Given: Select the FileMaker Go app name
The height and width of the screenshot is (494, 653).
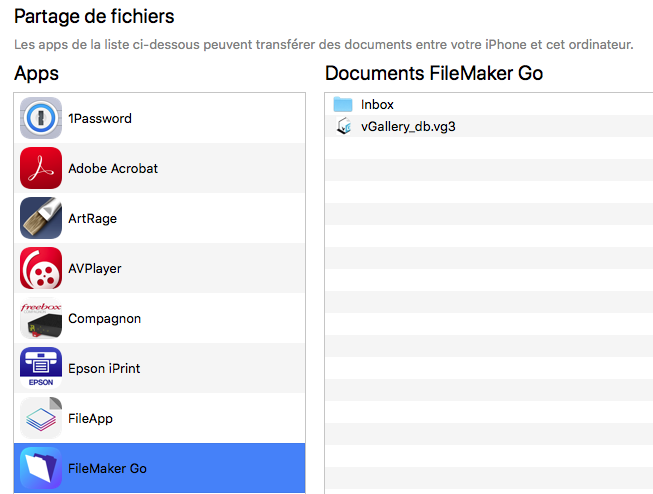Looking at the screenshot, I should pyautogui.click(x=108, y=468).
